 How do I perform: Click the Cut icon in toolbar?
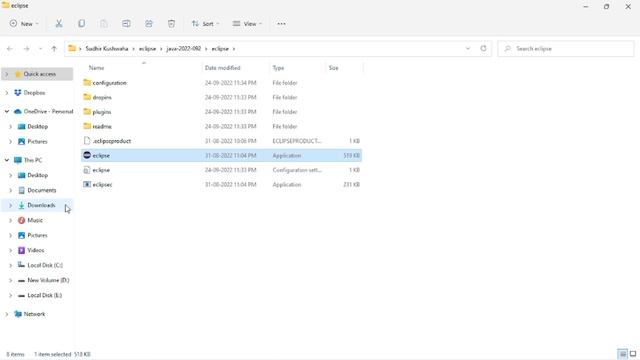59,24
